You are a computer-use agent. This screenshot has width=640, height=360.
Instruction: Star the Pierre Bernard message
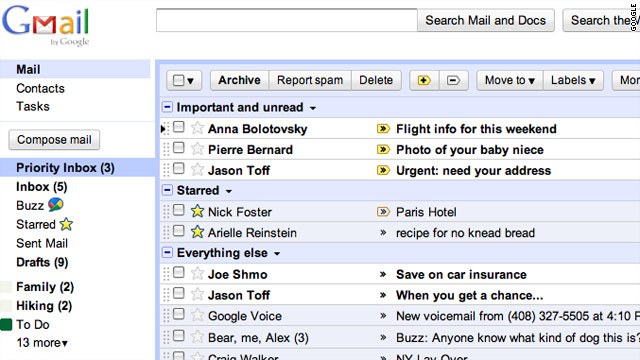coord(198,149)
